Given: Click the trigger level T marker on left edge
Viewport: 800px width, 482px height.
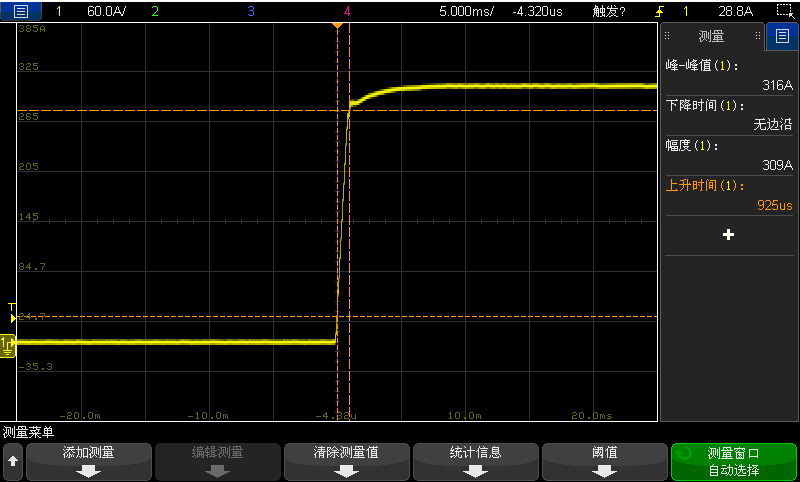Looking at the screenshot, I should click(12, 311).
